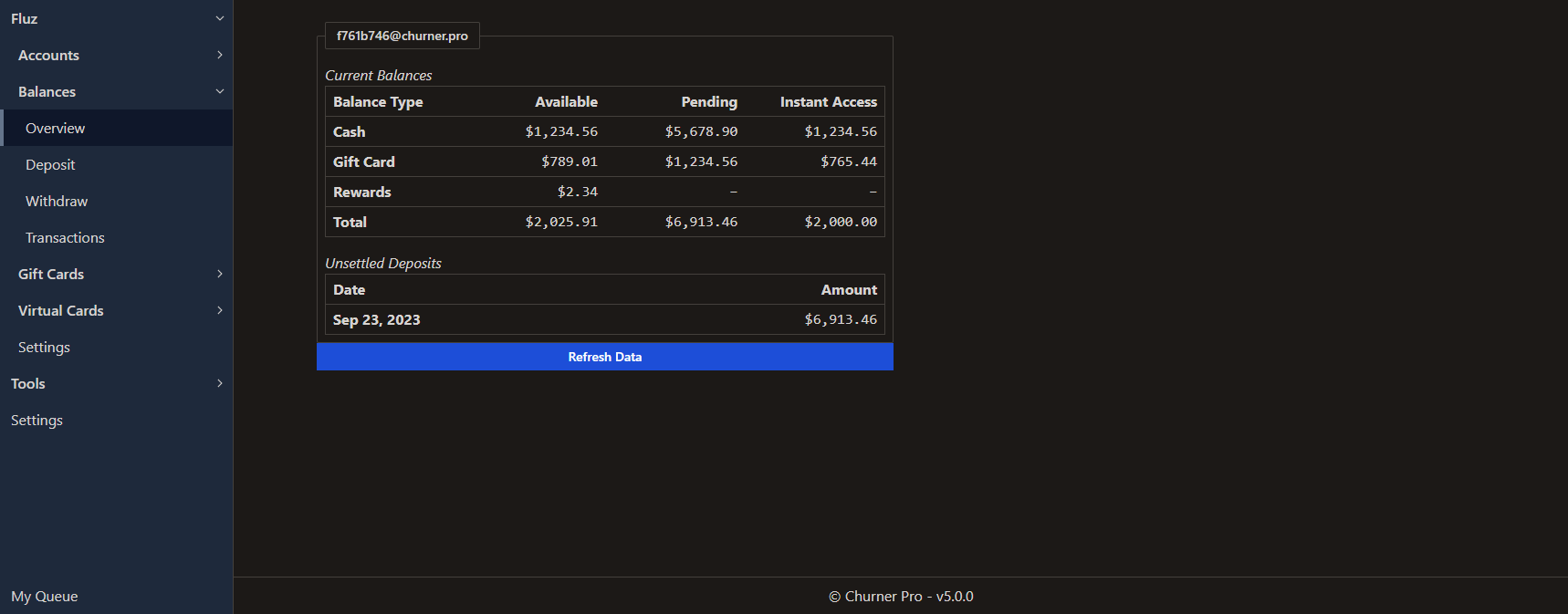This screenshot has height=614, width=1568.
Task: Click the Sep 23, 2023 deposit row
Action: pos(377,319)
